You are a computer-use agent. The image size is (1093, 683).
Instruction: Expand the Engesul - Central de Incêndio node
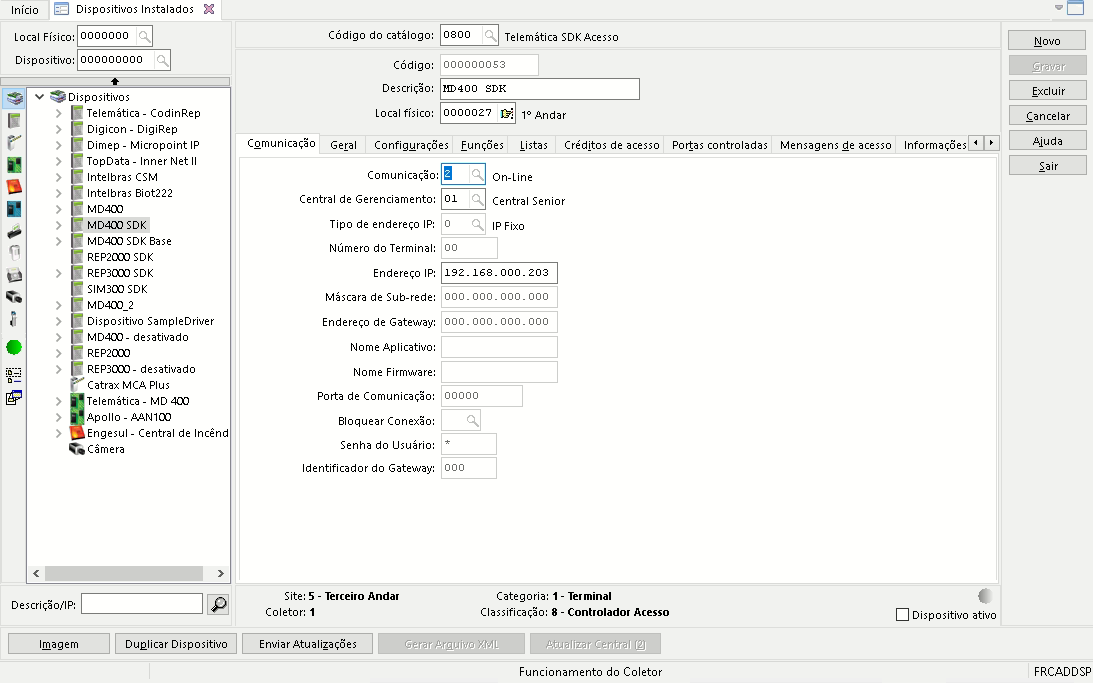(59, 433)
